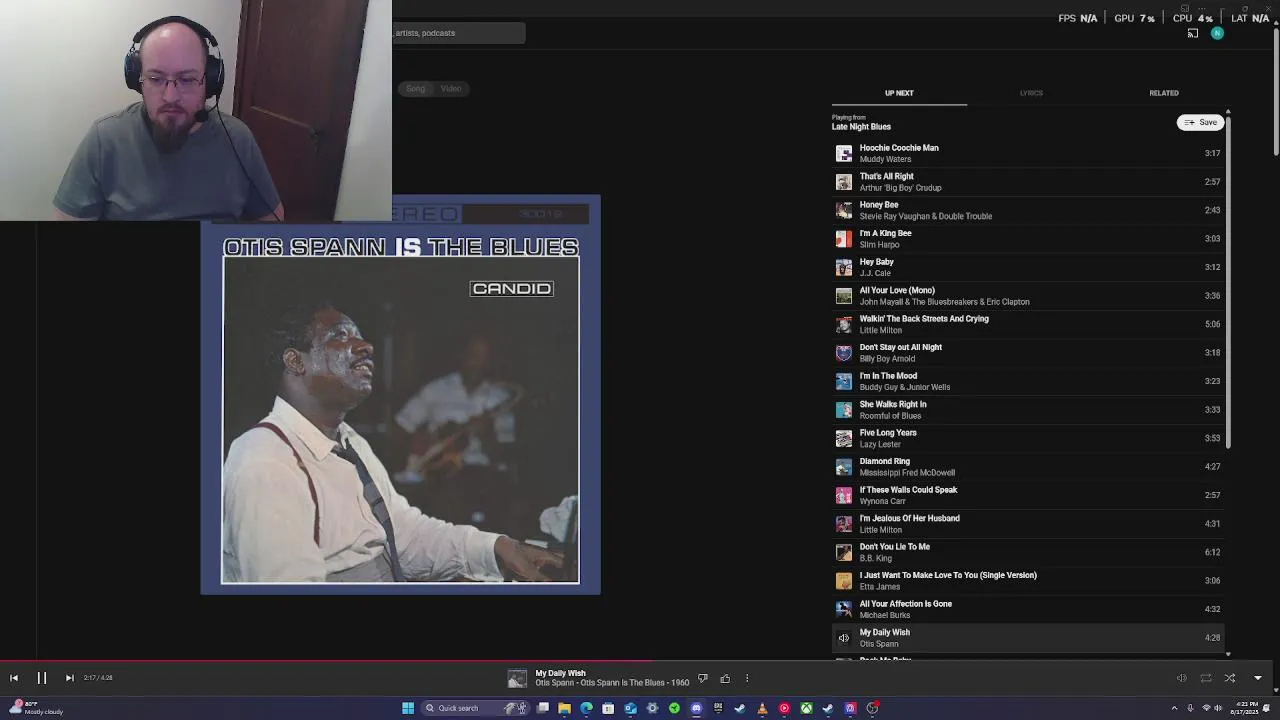Image resolution: width=1280 pixels, height=720 pixels.
Task: Like My Daily Wish with thumbs up
Action: click(x=725, y=679)
